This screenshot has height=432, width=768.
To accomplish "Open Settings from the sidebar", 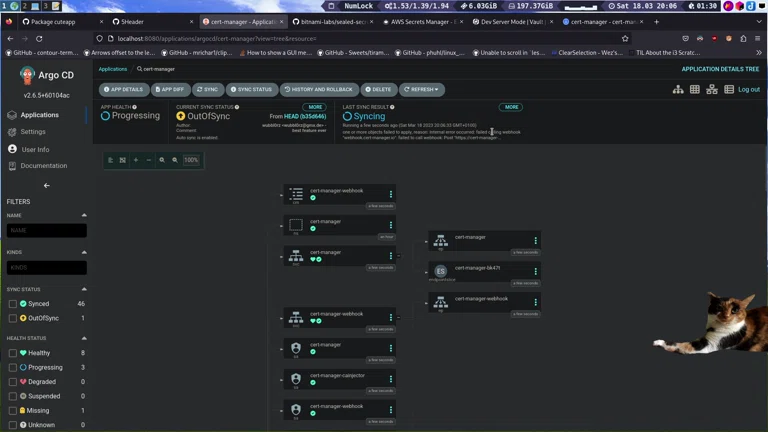I will click(33, 132).
